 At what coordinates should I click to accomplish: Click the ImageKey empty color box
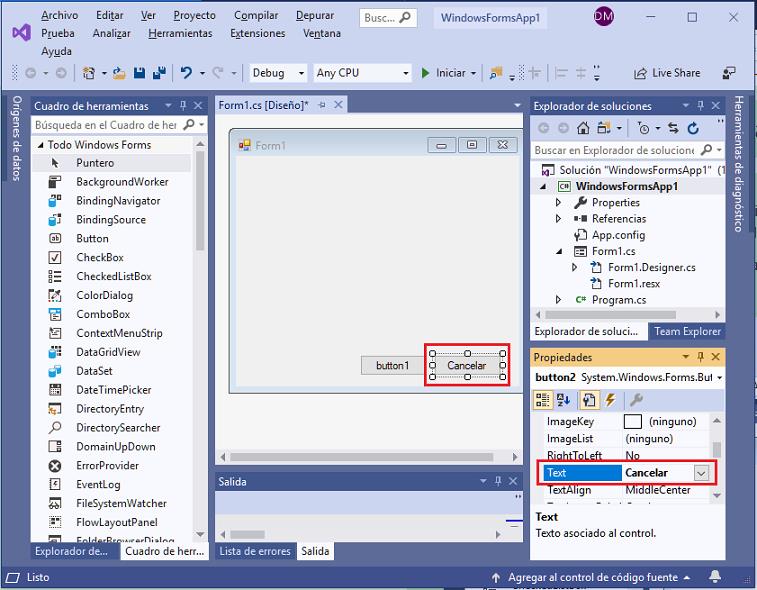point(632,421)
